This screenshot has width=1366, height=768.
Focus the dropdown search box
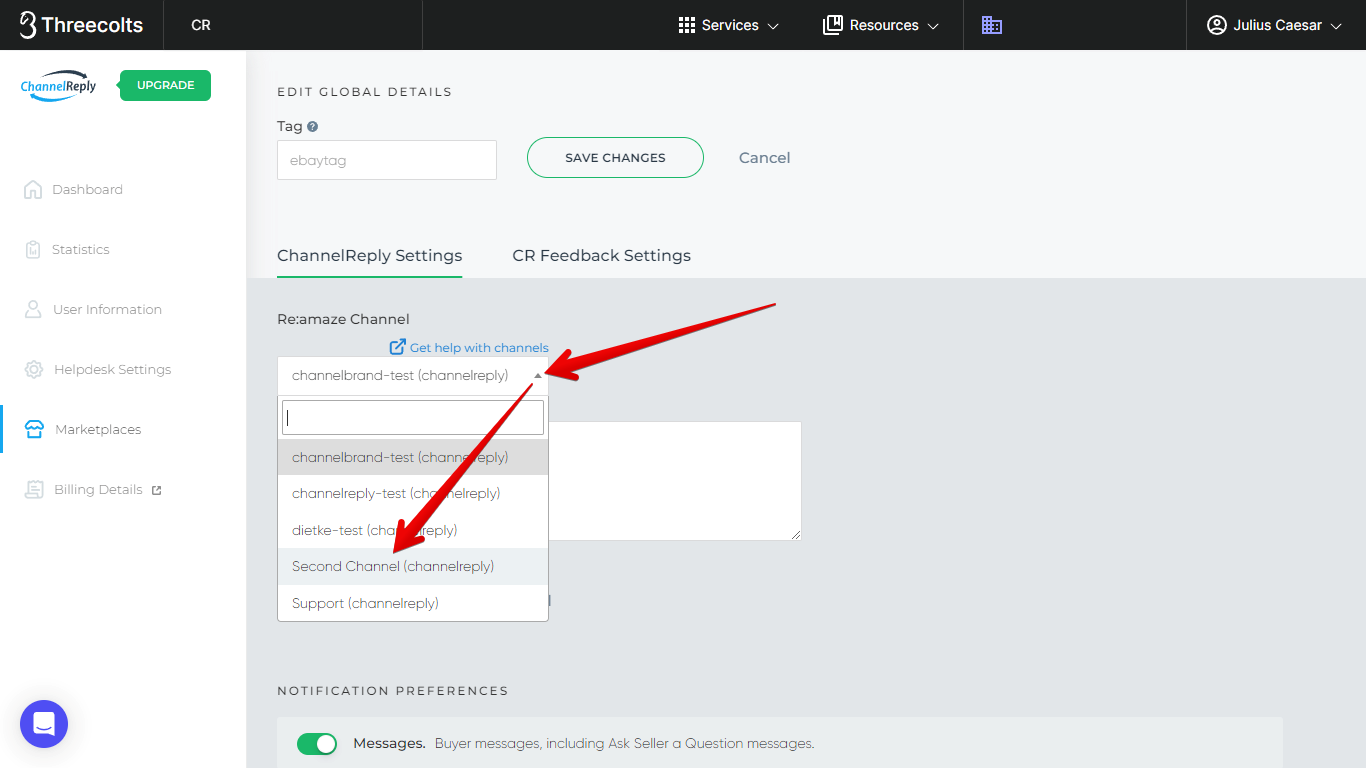[x=413, y=418]
